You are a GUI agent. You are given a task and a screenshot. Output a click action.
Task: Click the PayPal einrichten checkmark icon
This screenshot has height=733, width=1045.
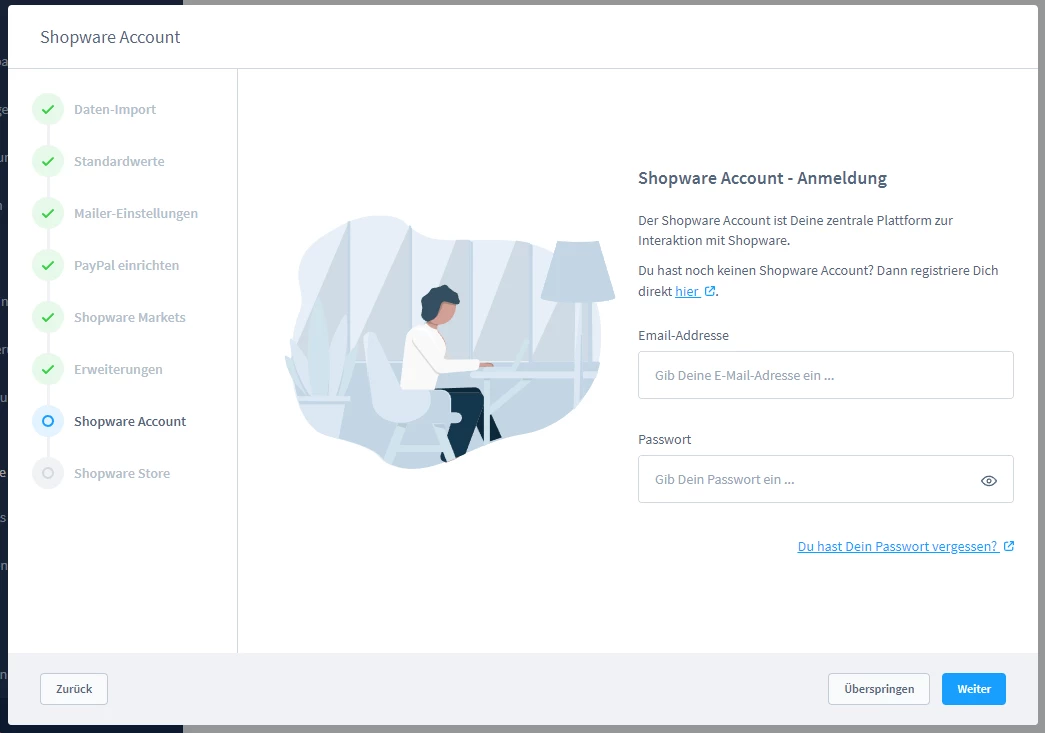tap(48, 266)
